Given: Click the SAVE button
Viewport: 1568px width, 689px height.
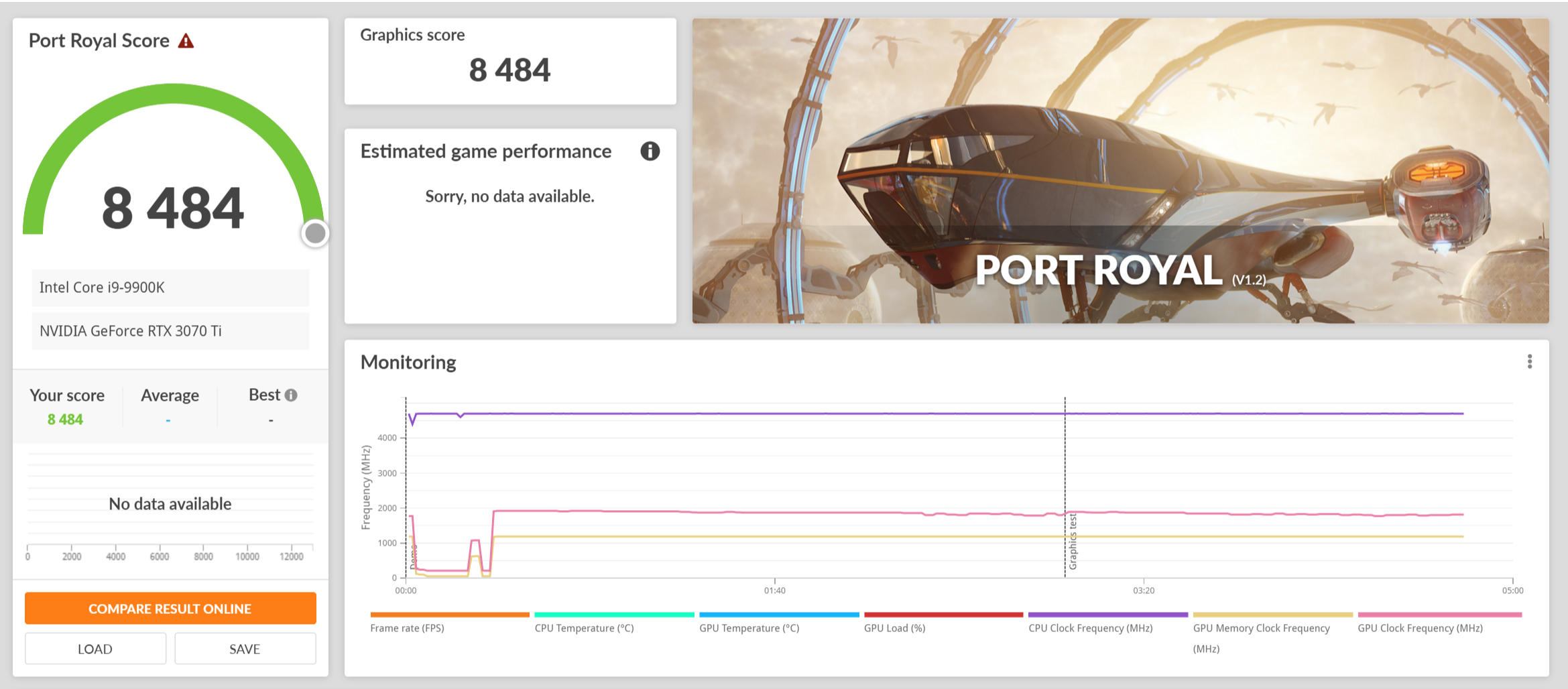Looking at the screenshot, I should [x=245, y=649].
